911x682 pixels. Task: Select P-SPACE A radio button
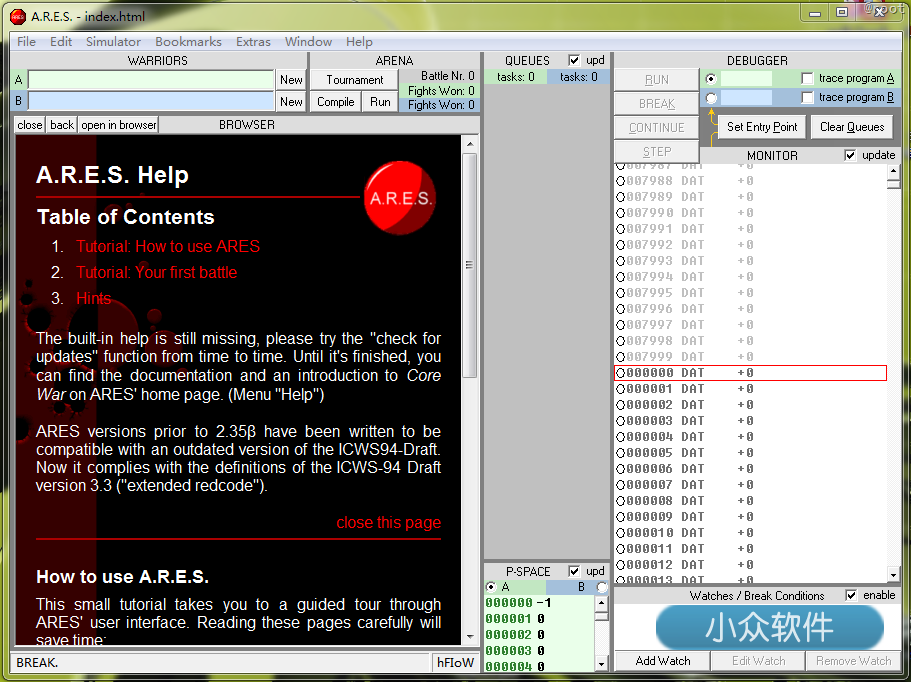[x=491, y=587]
